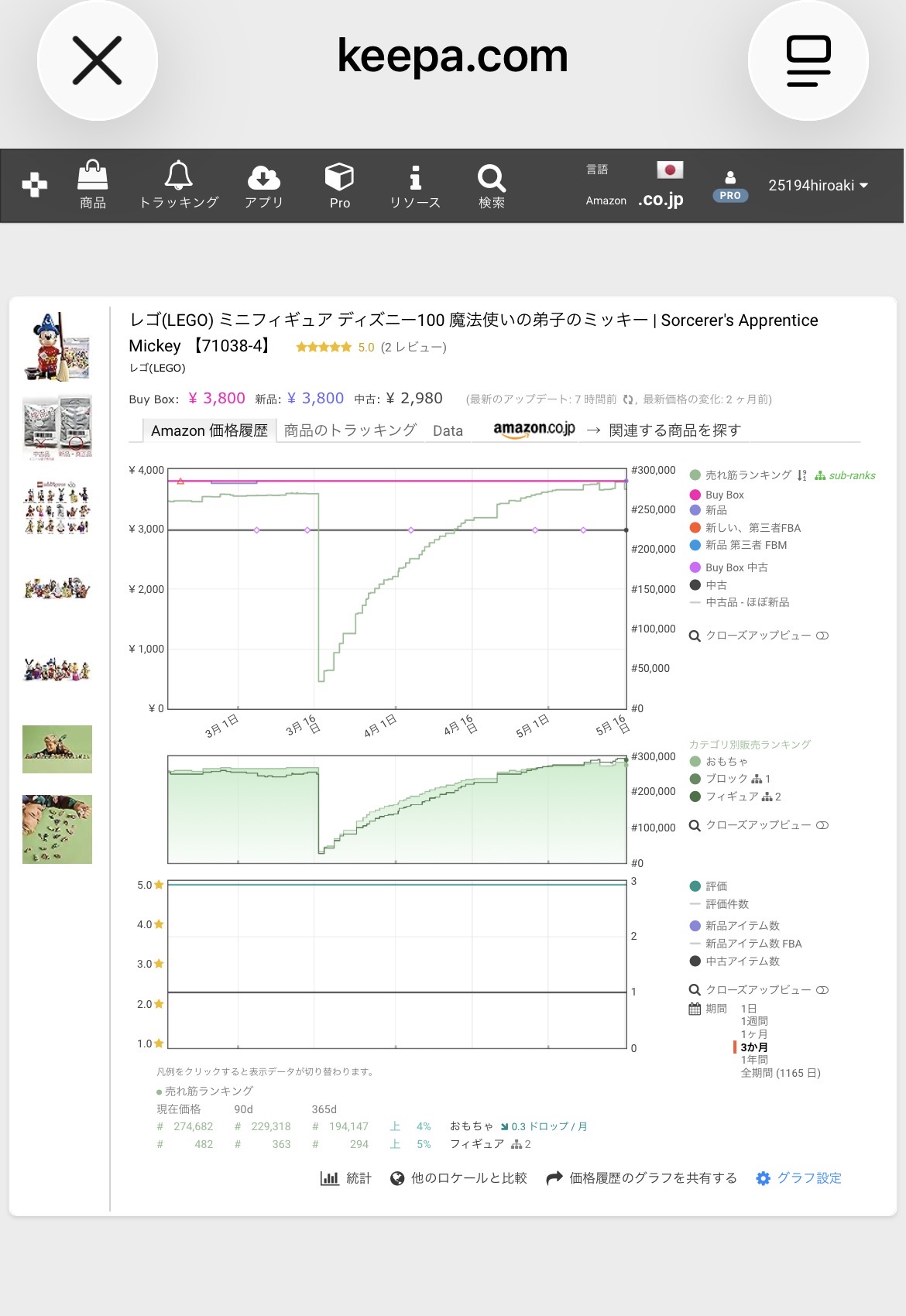Image resolution: width=906 pixels, height=1316 pixels.
Task: Toggle Buy Box 中古 legend series
Action: click(729, 567)
